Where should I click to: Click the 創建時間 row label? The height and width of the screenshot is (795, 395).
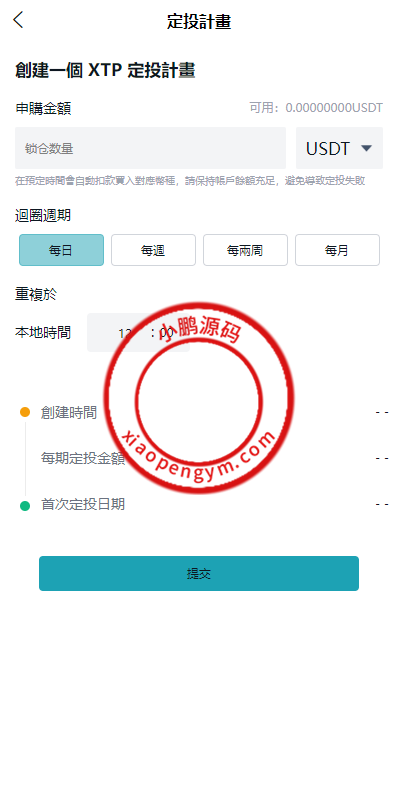click(68, 412)
